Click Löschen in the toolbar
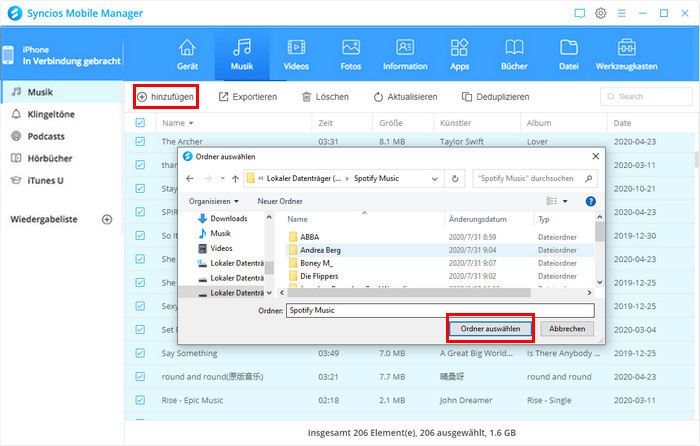The width and height of the screenshot is (700, 446). (325, 97)
